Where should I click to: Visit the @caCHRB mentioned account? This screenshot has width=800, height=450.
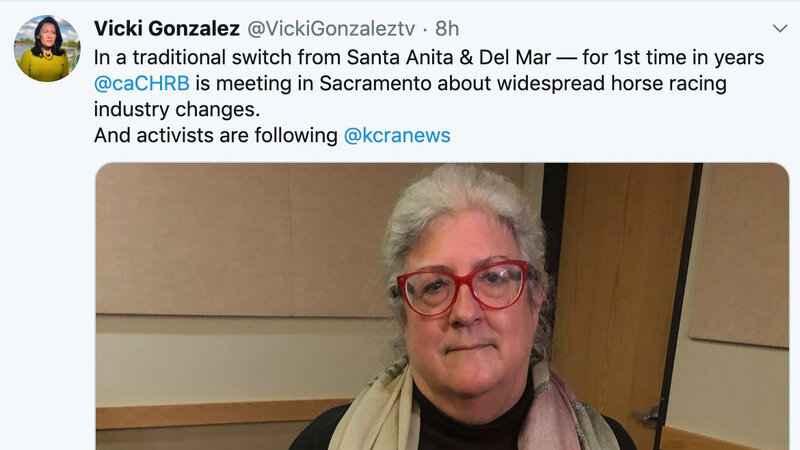(142, 83)
